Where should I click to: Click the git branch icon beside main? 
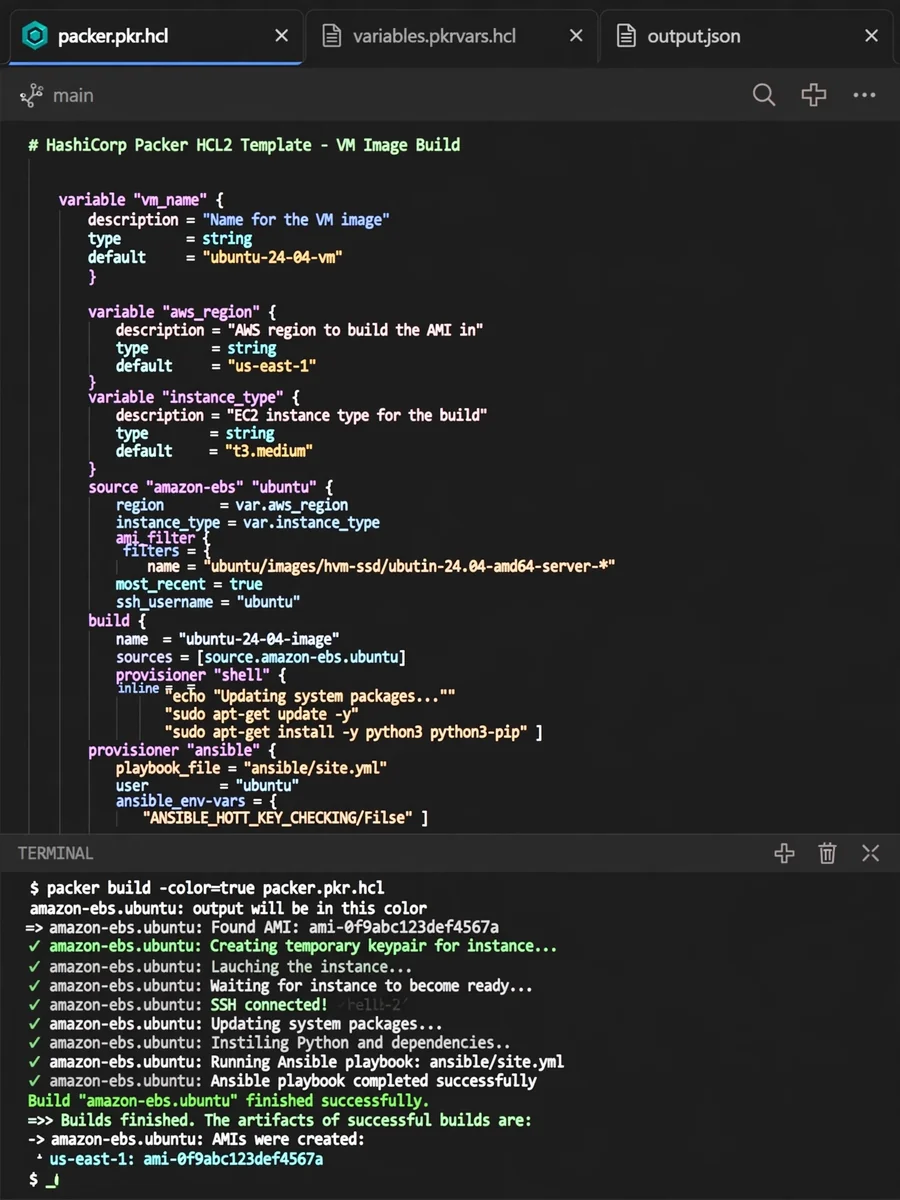31,95
